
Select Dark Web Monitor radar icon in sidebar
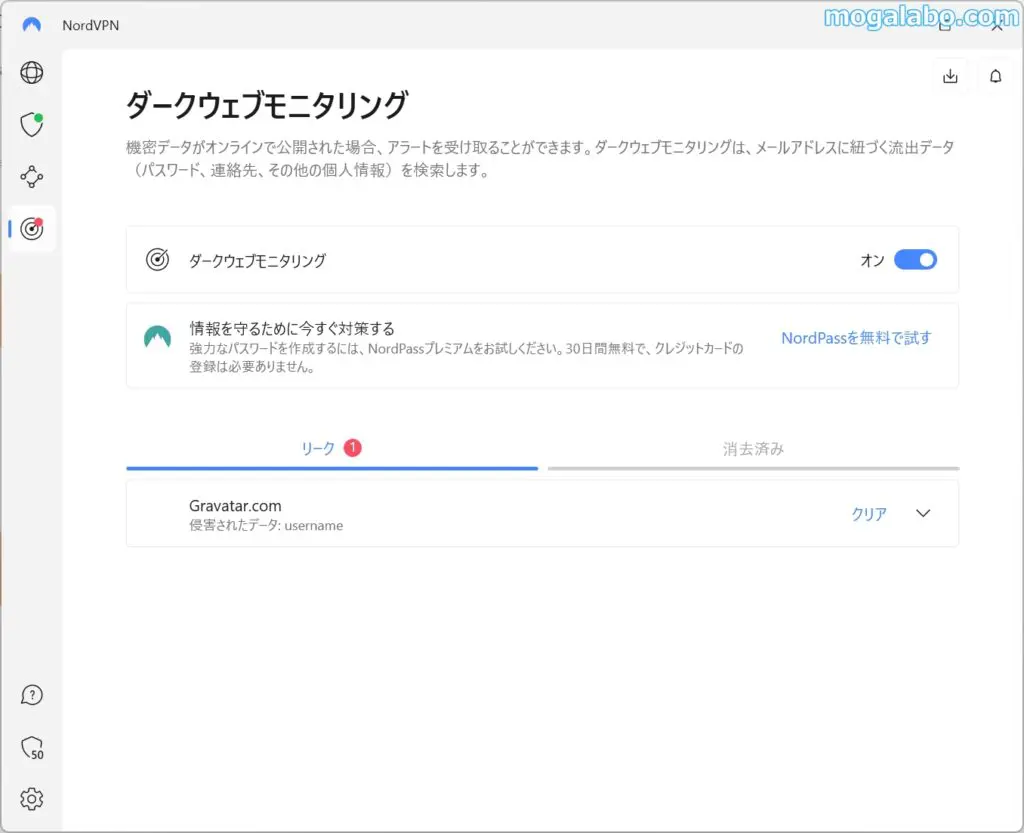pos(32,229)
